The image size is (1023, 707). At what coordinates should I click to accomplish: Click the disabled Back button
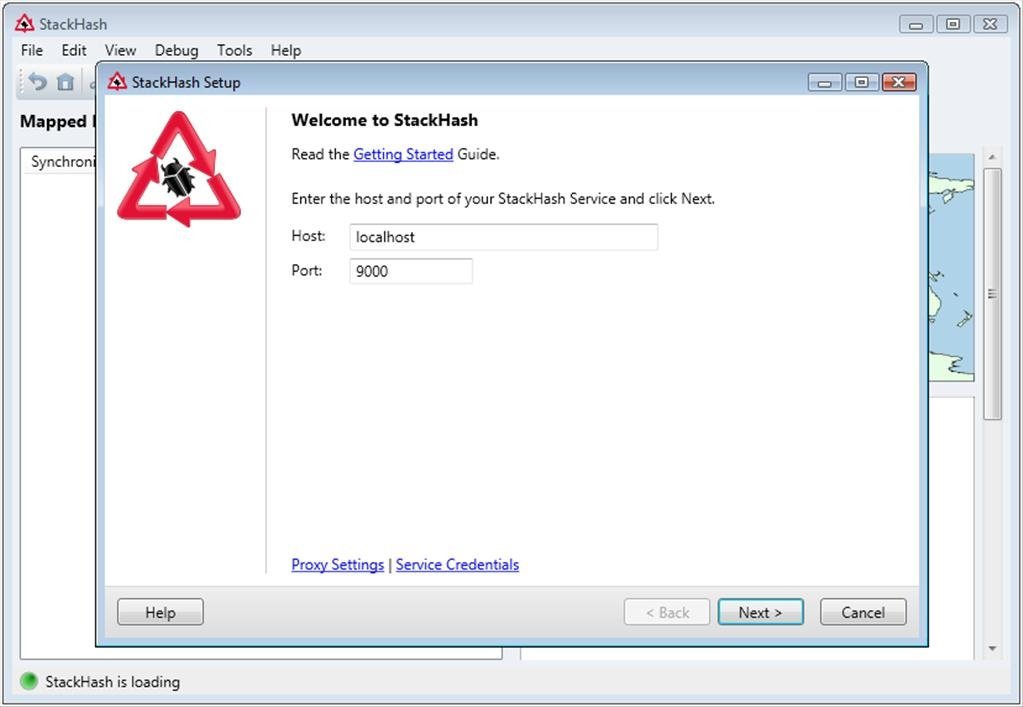point(667,612)
